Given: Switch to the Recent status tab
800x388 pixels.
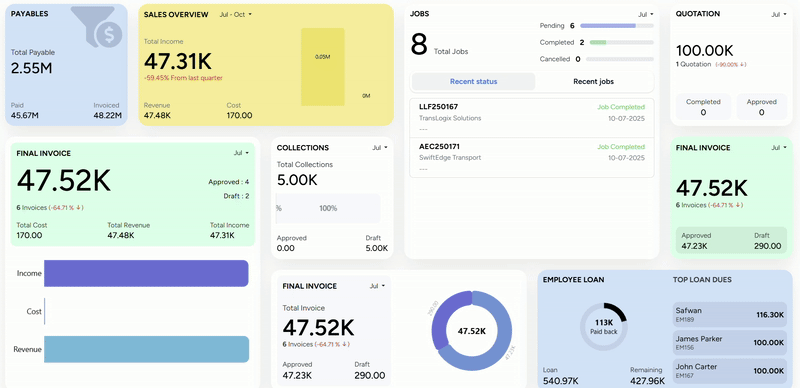Looking at the screenshot, I should [x=473, y=82].
